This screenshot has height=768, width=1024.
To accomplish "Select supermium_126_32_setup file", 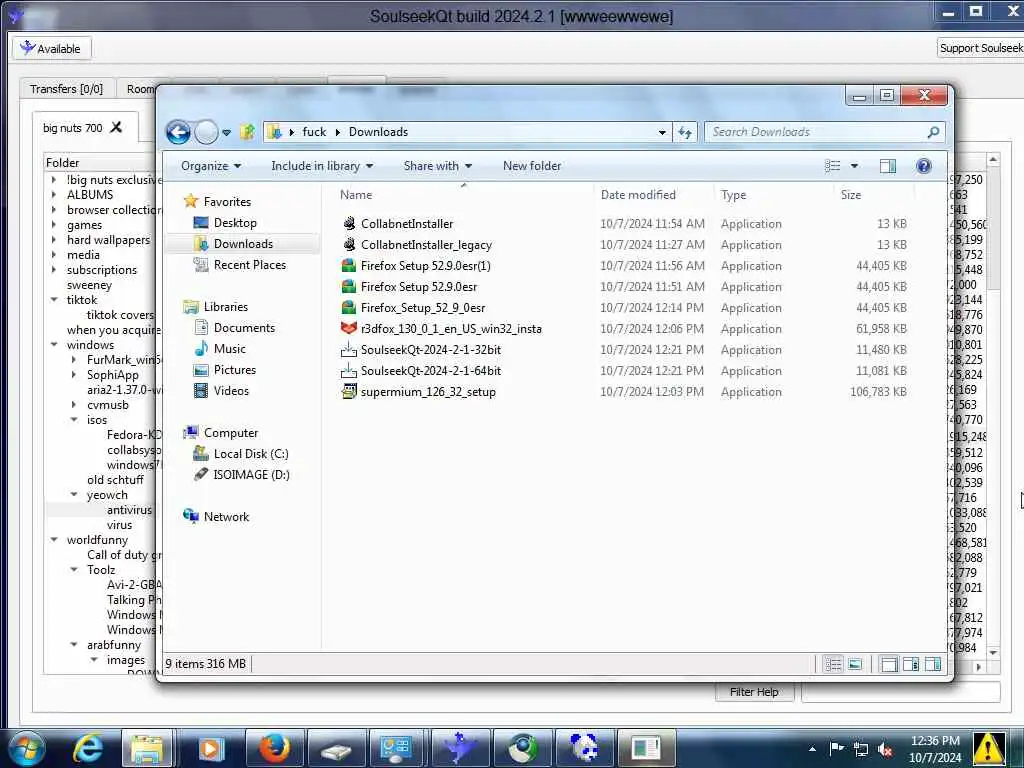I will [x=428, y=392].
